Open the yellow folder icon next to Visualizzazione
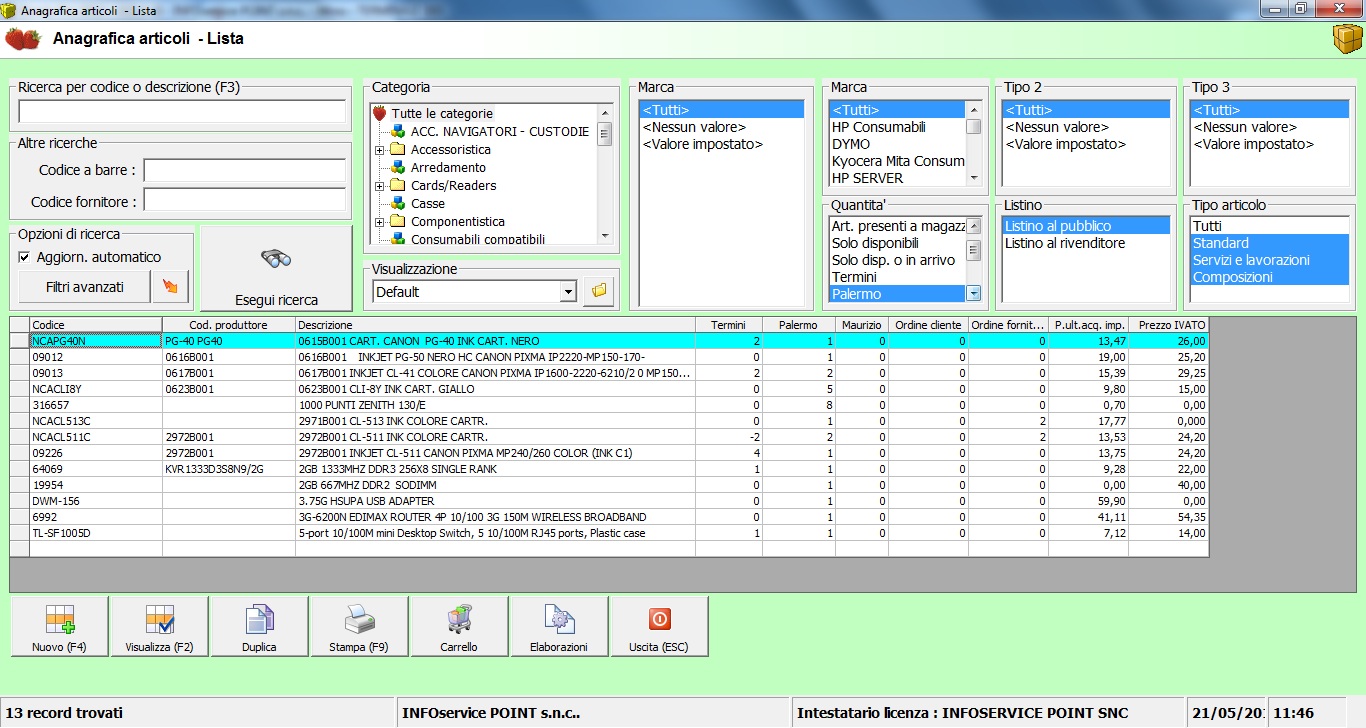This screenshot has height=728, width=1366. click(x=599, y=291)
